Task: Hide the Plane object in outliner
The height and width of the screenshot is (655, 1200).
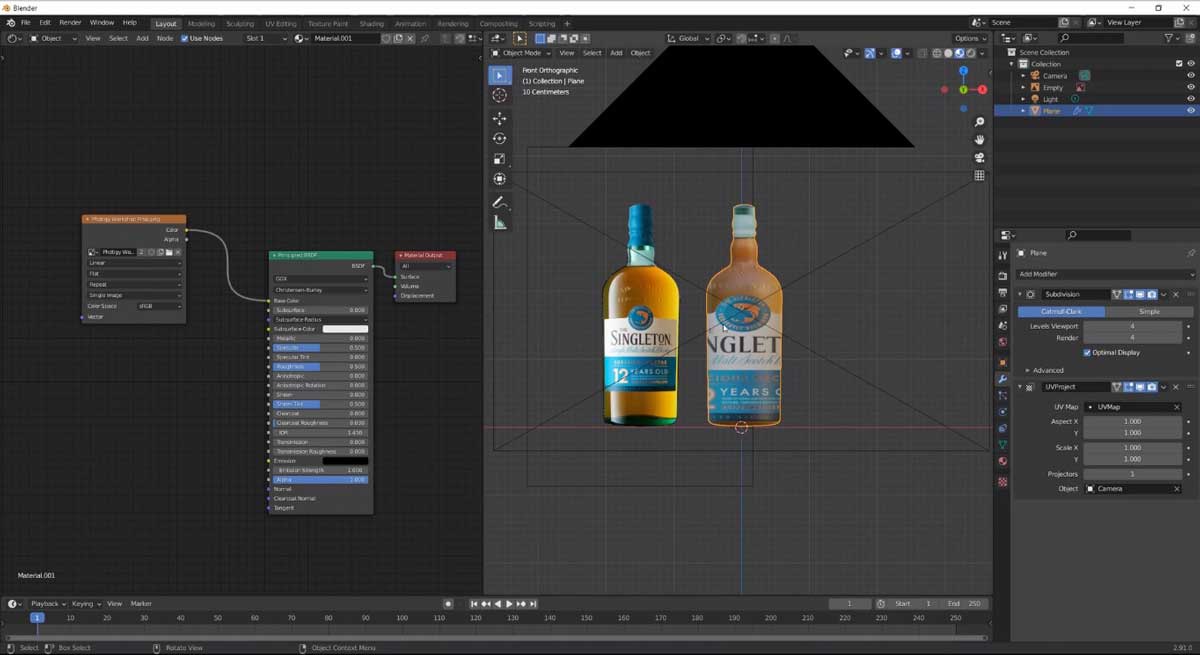Action: (1191, 111)
